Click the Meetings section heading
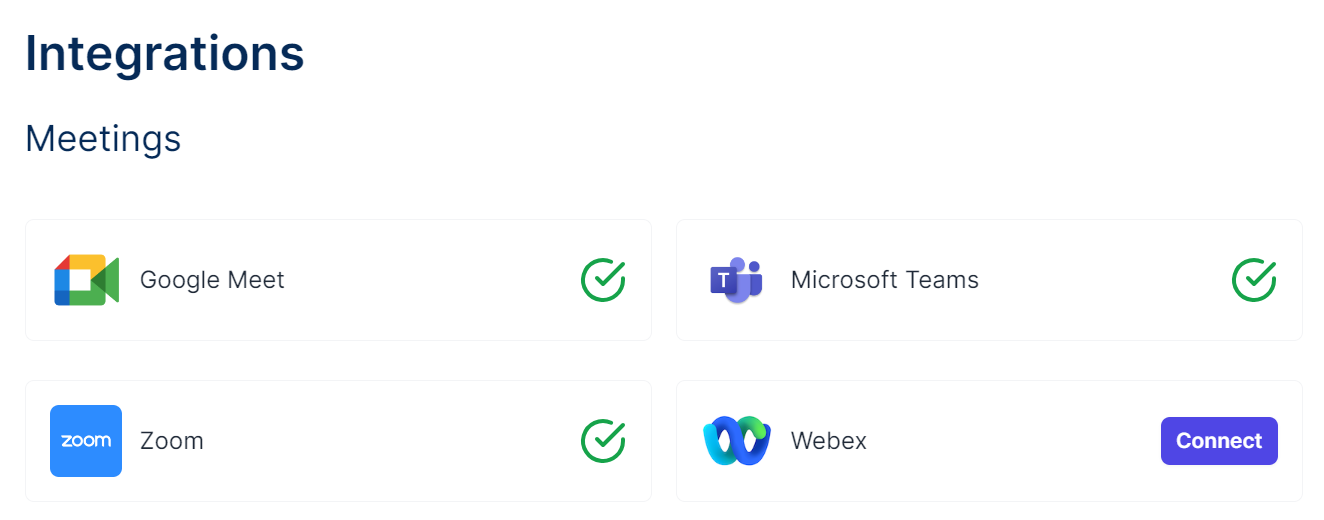The width and height of the screenshot is (1324, 520). (103, 138)
